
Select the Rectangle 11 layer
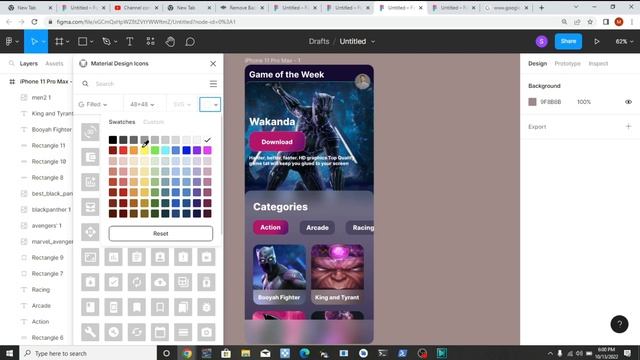point(48,146)
